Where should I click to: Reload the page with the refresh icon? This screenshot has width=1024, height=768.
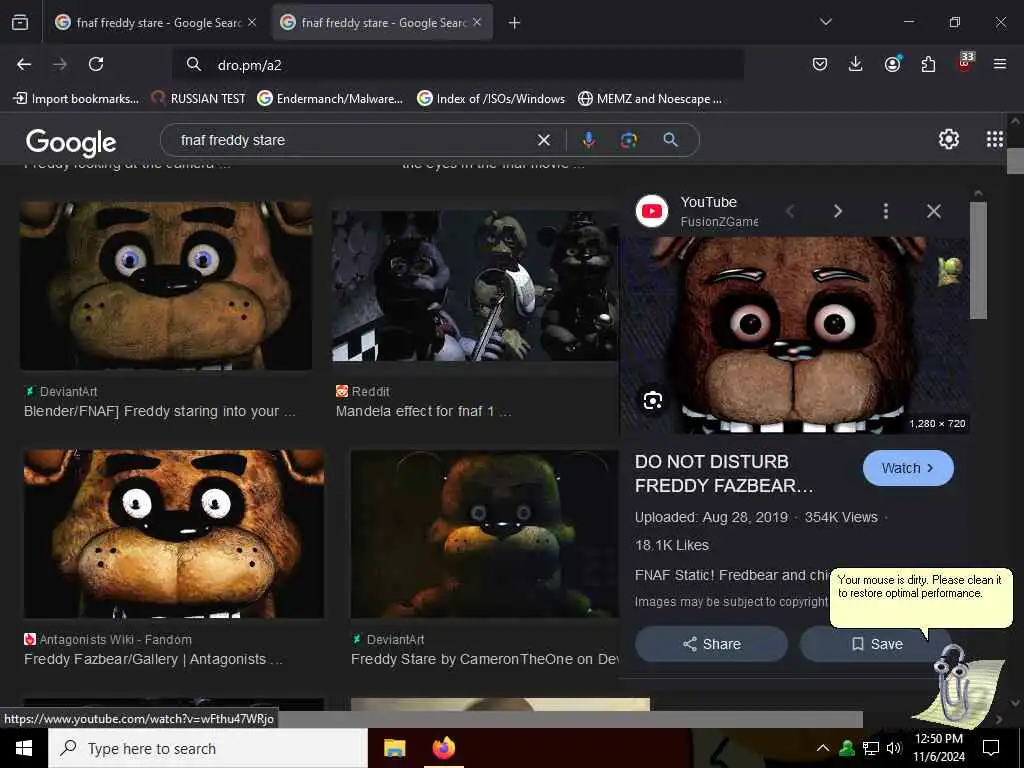(96, 64)
